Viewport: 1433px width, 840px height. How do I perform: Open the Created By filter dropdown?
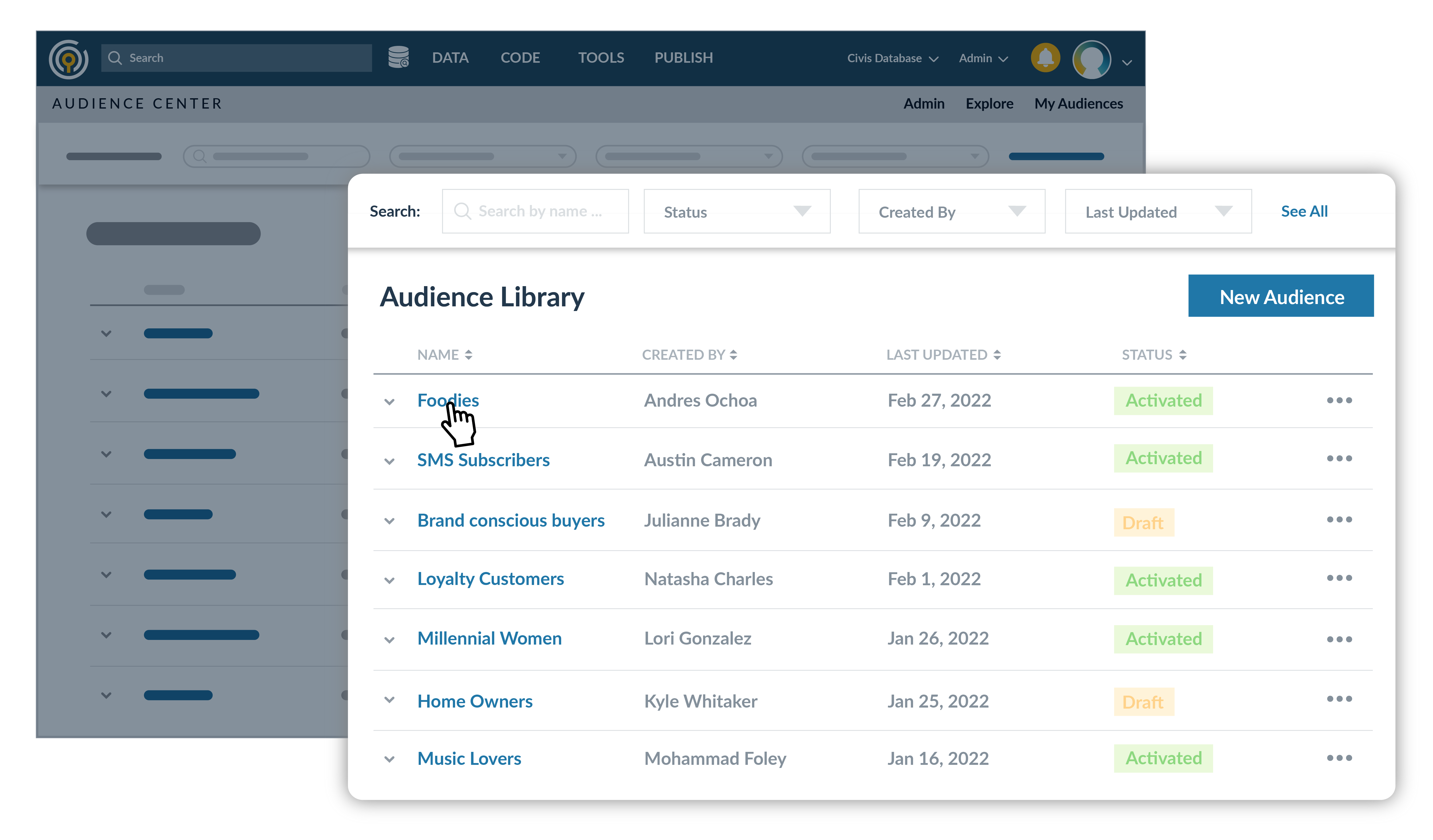point(952,211)
